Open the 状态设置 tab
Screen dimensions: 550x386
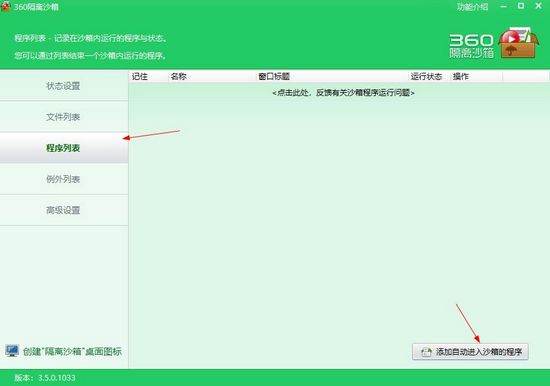(x=63, y=86)
